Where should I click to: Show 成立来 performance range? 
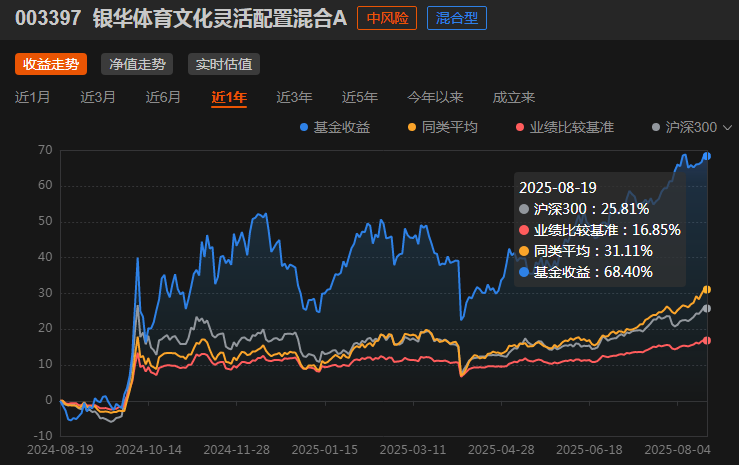(x=514, y=98)
